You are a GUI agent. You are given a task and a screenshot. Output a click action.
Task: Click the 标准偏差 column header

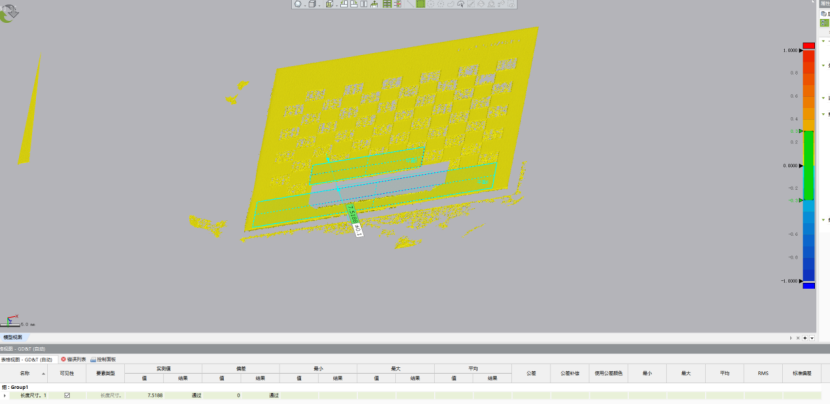(802, 373)
